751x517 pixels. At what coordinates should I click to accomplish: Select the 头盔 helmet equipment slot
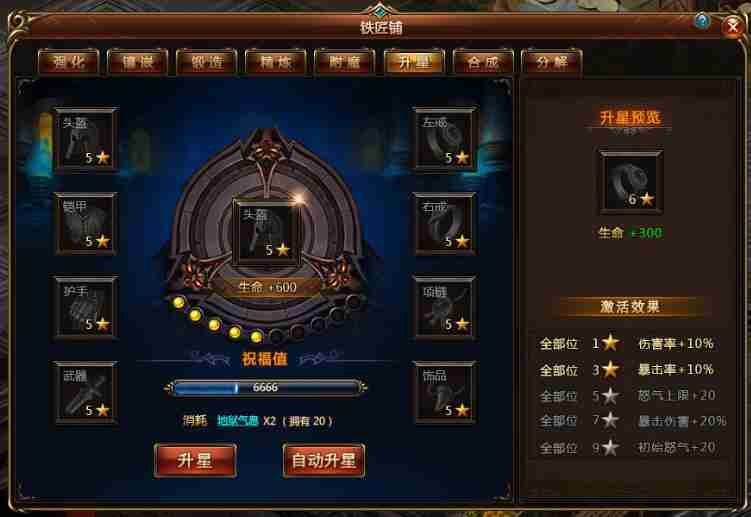pos(86,139)
